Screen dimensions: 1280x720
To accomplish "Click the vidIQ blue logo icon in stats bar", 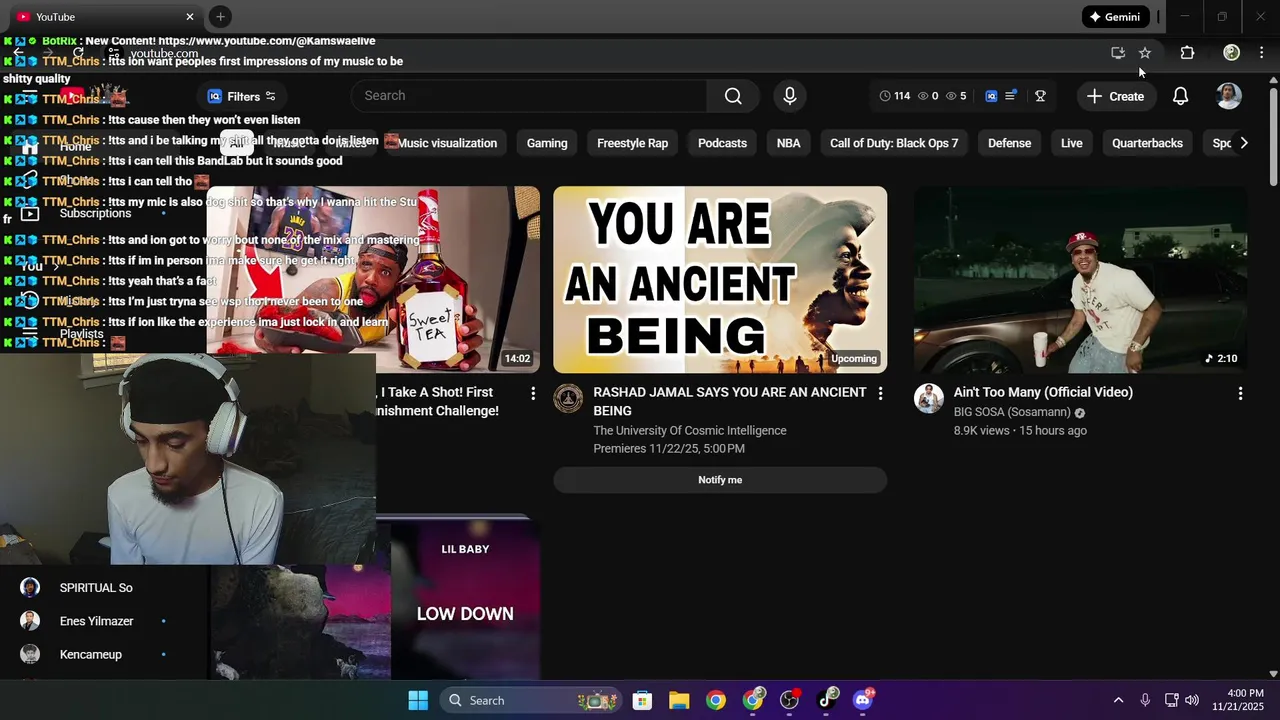I will pos(991,96).
